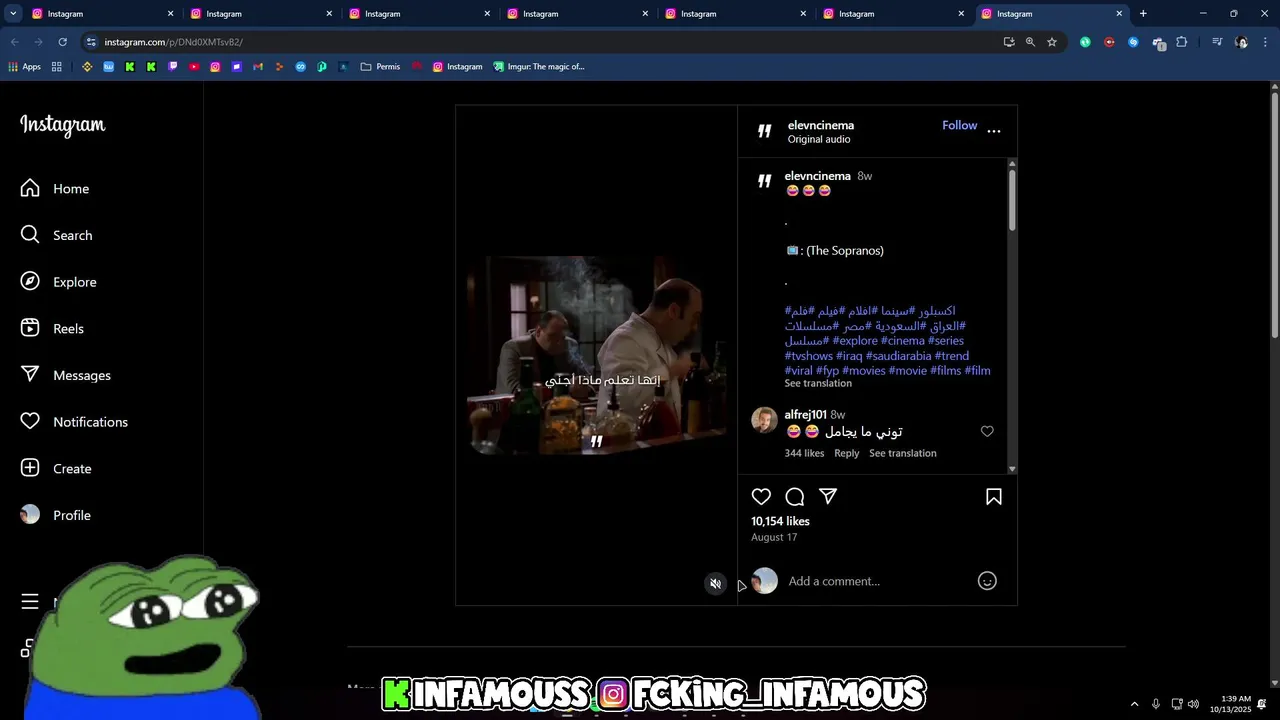Viewport: 1280px width, 720px height.
Task: Go to Explore from the sidebar
Action: pyautogui.click(x=58, y=282)
